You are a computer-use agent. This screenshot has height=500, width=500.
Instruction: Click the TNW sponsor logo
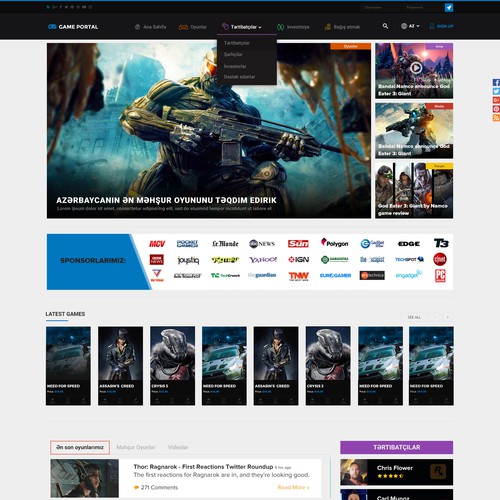pos(299,276)
